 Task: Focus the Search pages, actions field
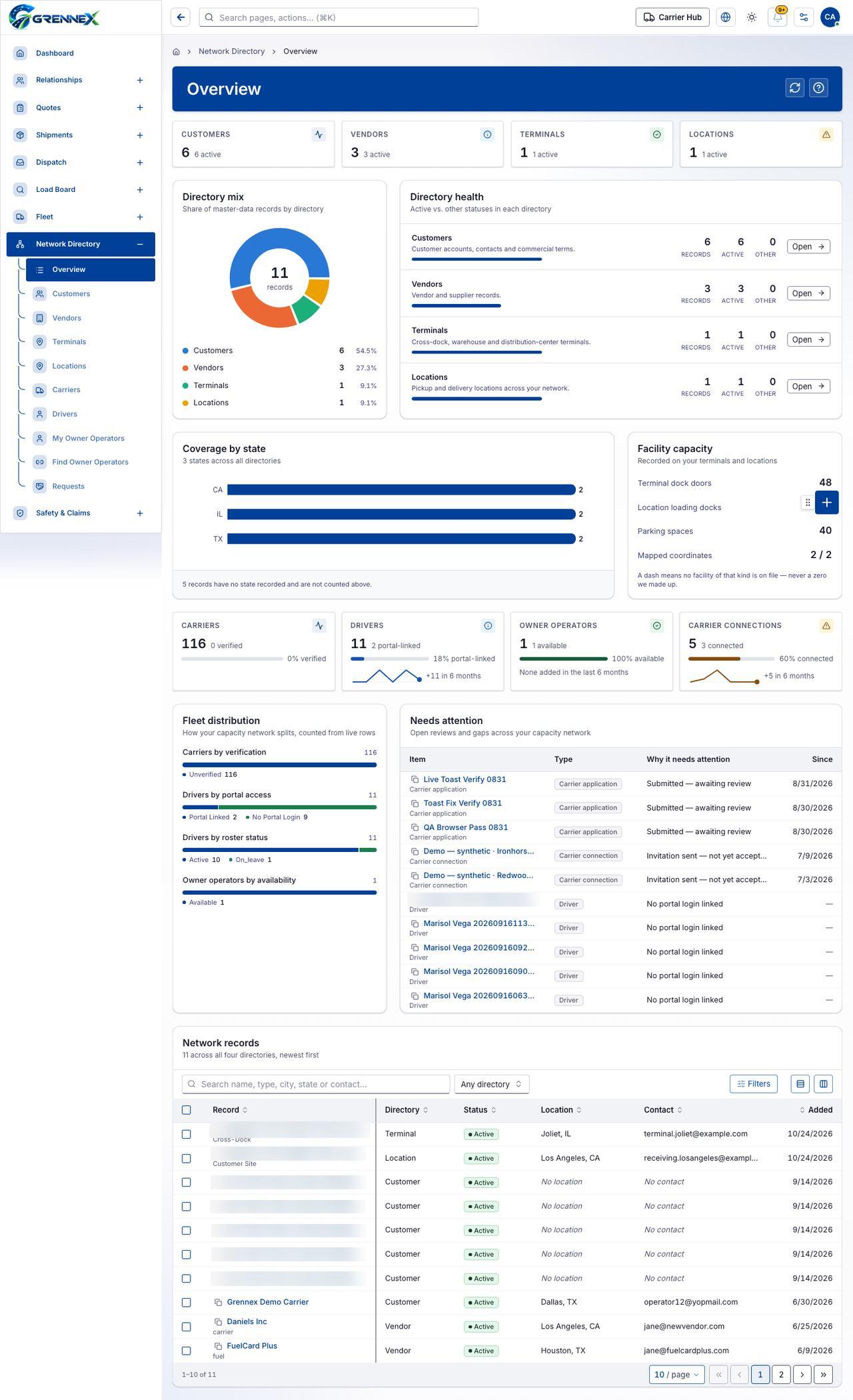339,17
